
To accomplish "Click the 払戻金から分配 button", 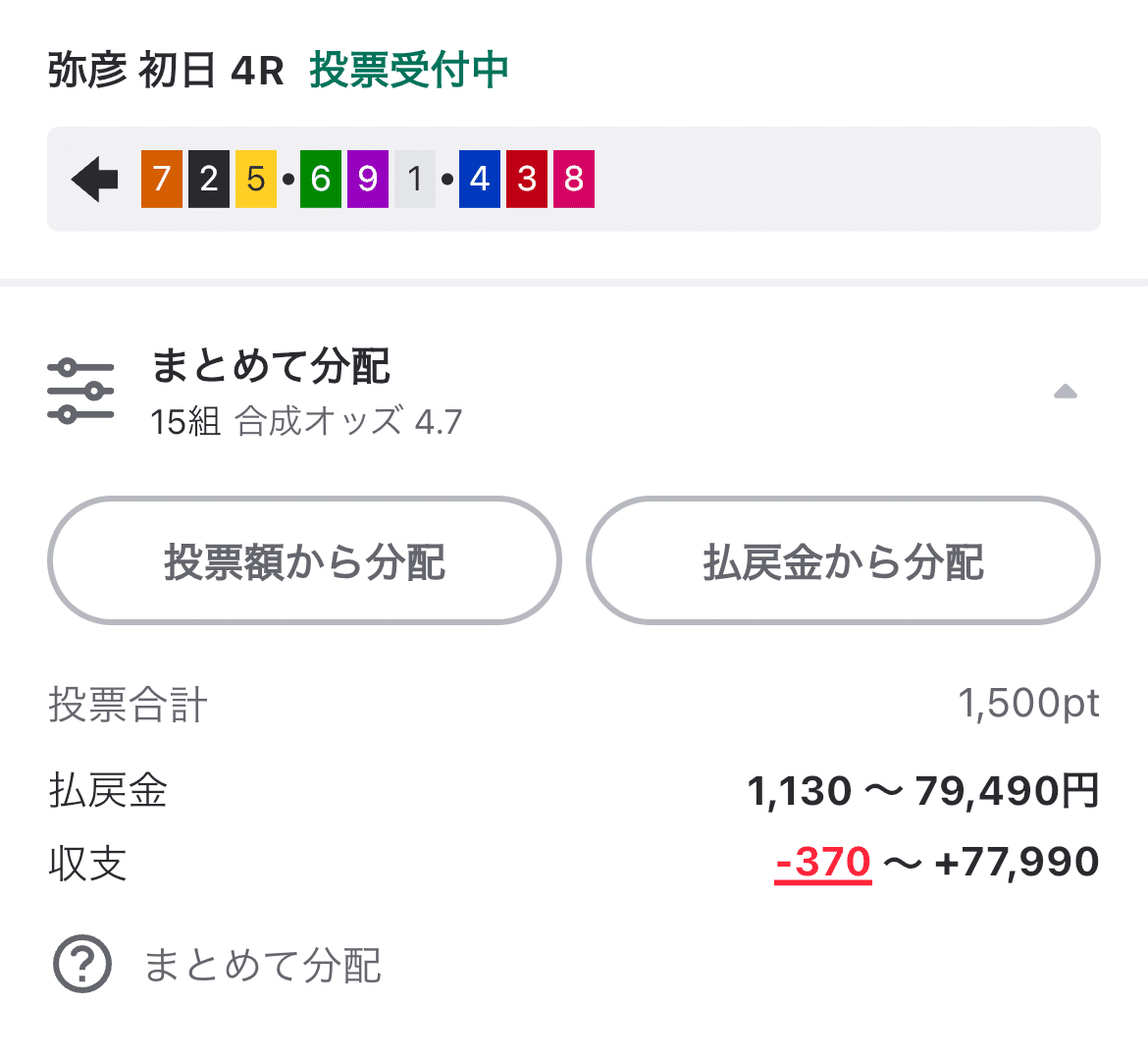I will 843,560.
